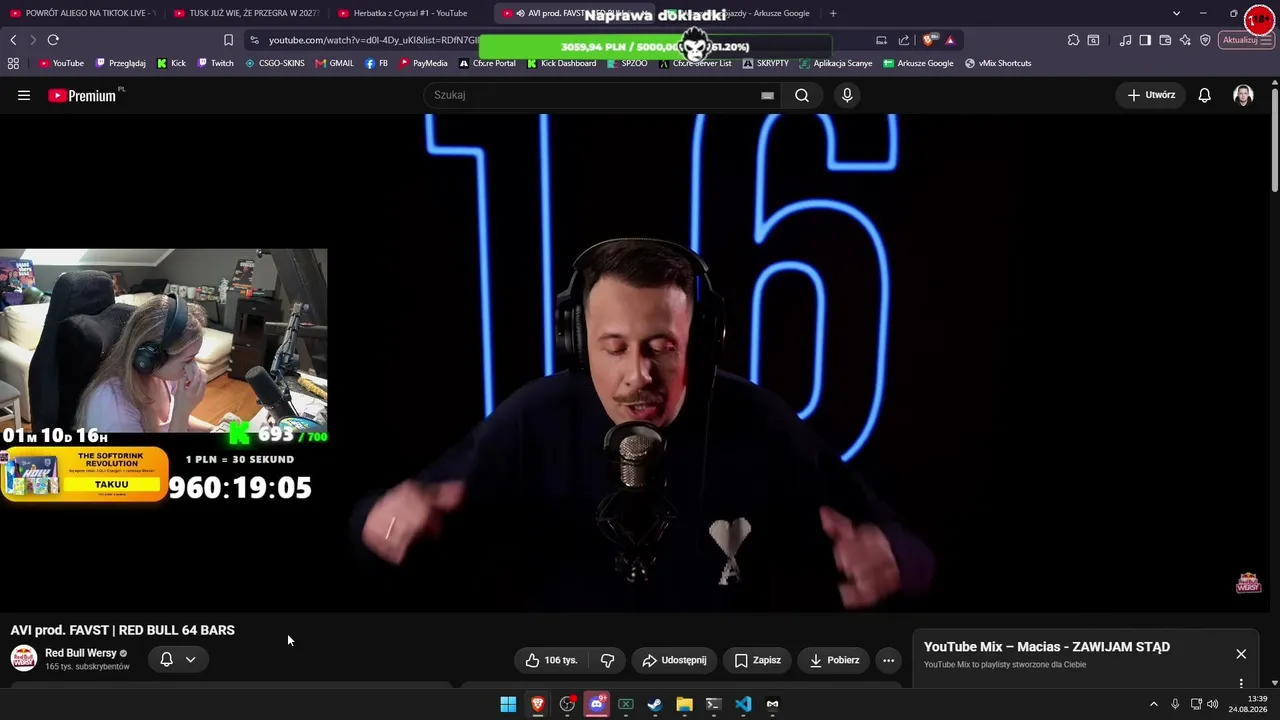
Task: Open browser extensions puzzle icon
Action: tap(1073, 40)
